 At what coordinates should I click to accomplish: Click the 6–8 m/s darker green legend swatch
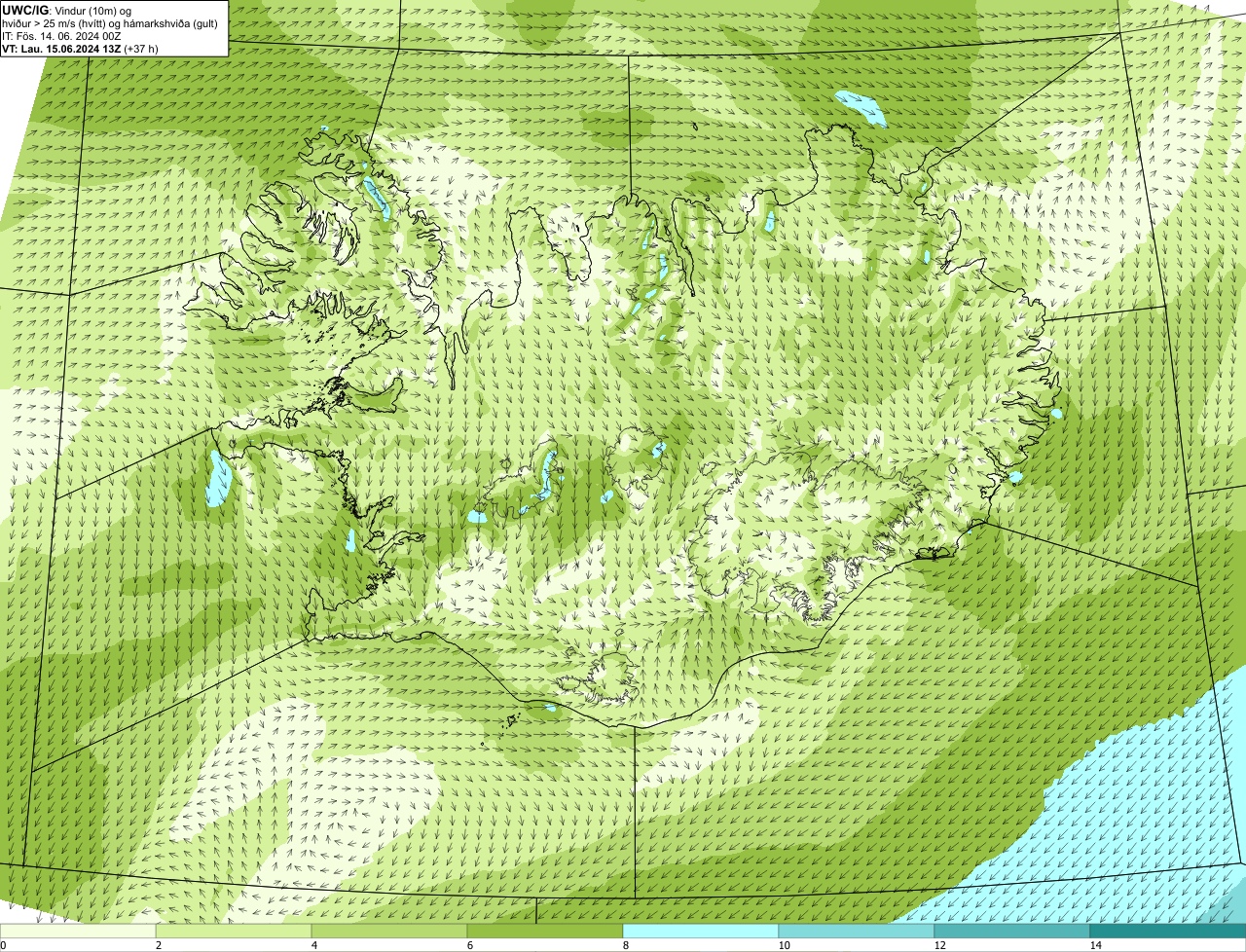(x=545, y=931)
